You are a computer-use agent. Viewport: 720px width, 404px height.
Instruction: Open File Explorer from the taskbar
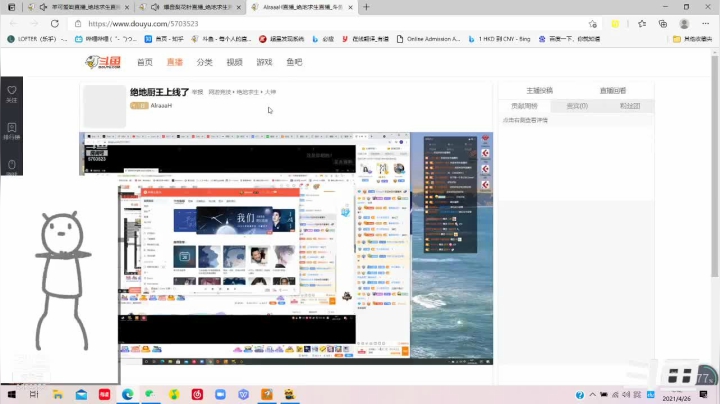pyautogui.click(x=57, y=394)
